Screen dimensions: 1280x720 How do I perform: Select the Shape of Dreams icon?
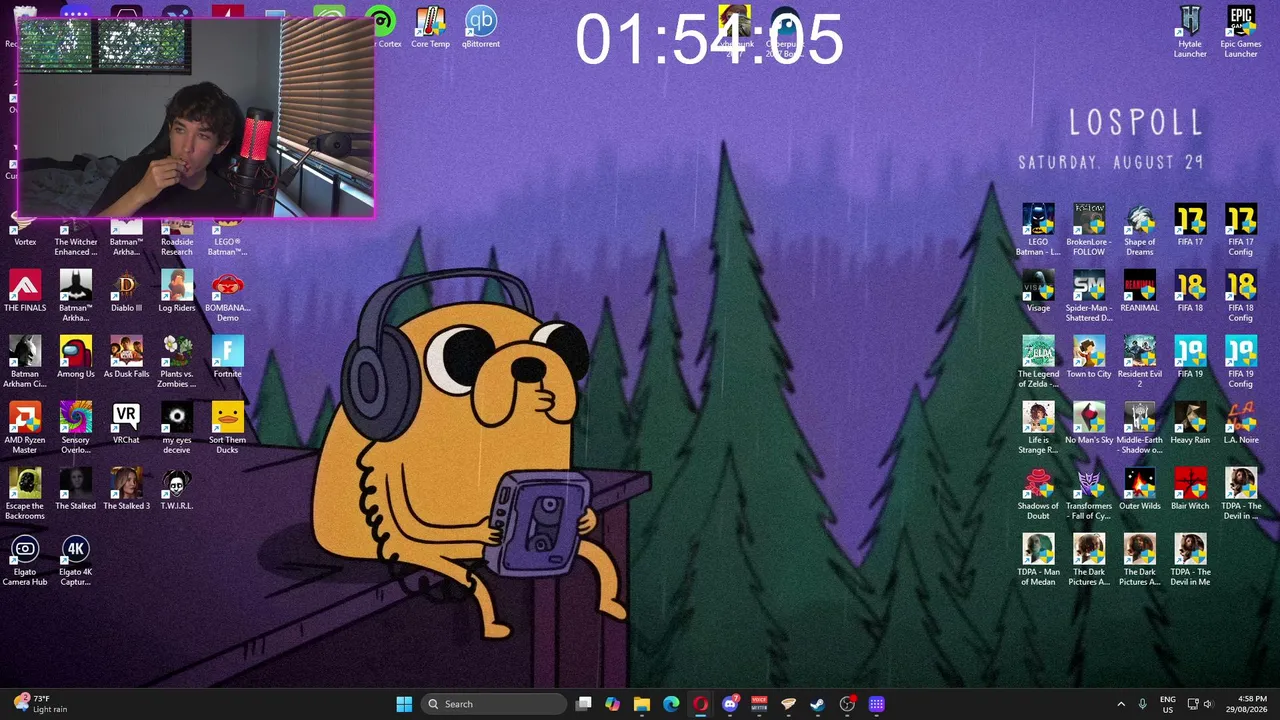click(x=1140, y=230)
